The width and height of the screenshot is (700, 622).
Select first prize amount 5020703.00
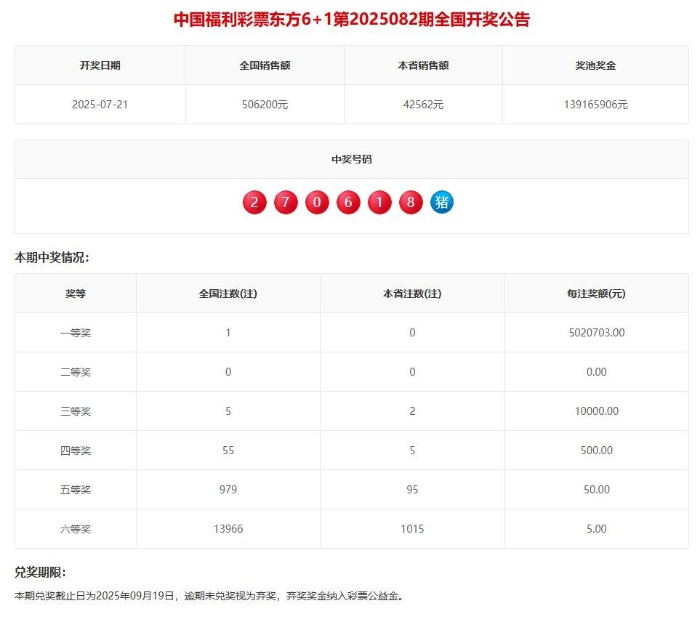point(596,333)
